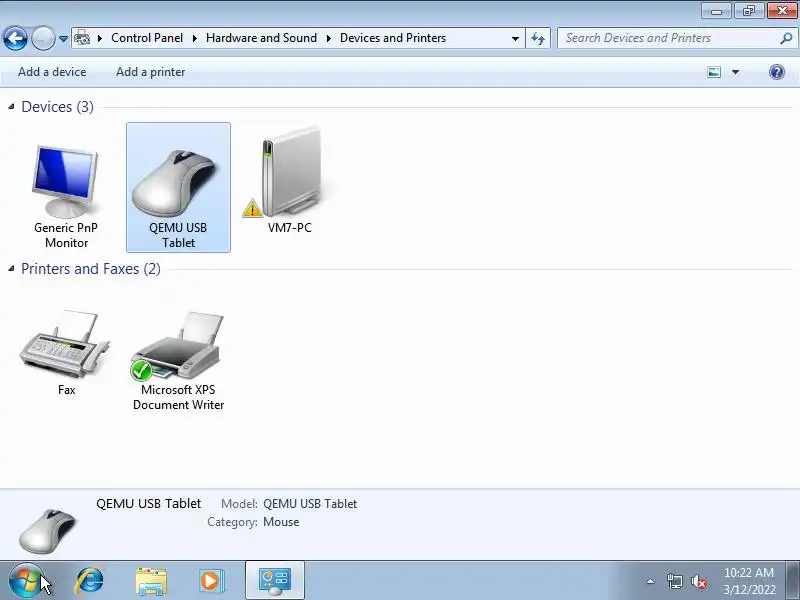Select the Microsoft XPS Document Writer icon
The height and width of the screenshot is (600, 800).
coord(178,345)
